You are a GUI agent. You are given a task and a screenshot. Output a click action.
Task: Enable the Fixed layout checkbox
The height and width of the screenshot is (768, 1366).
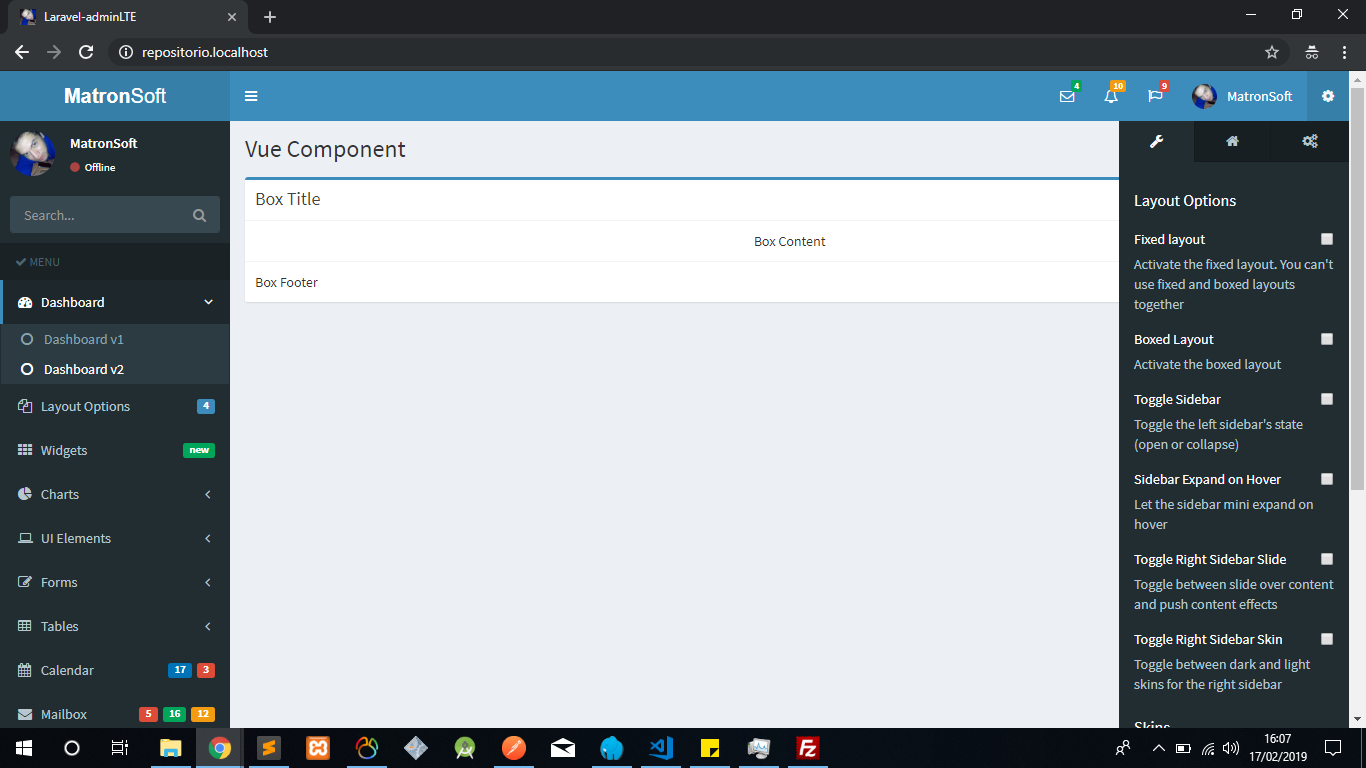[1327, 239]
